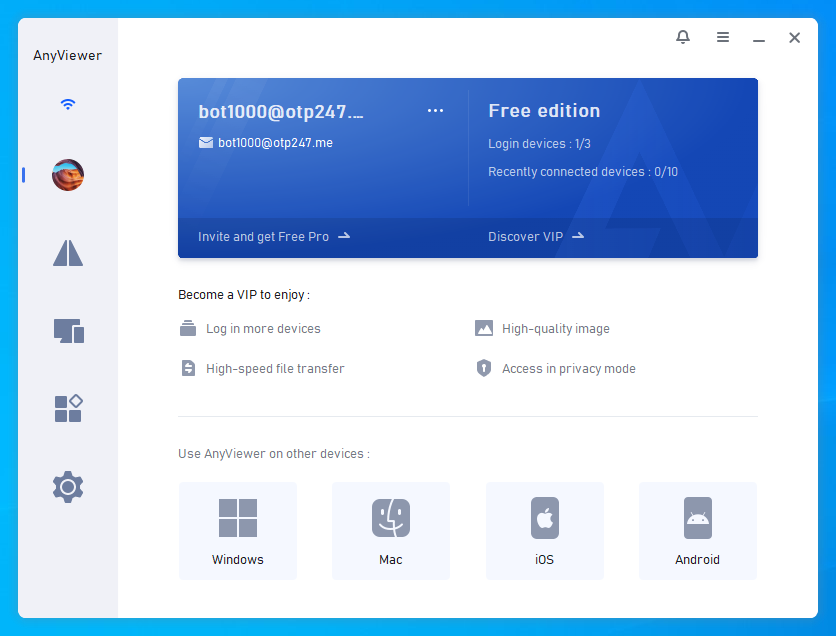Open the Devices tab in sidebar
Image resolution: width=836 pixels, height=636 pixels.
(68, 331)
